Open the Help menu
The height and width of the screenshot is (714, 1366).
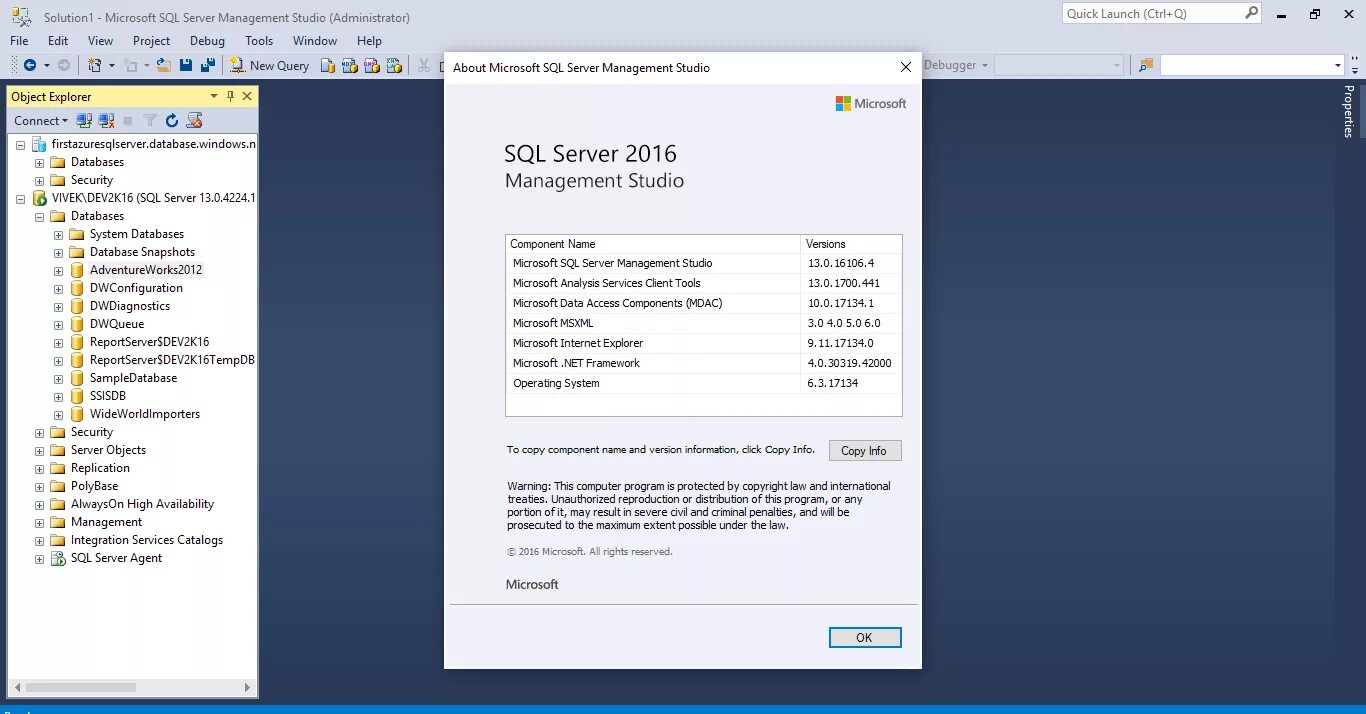tap(369, 41)
